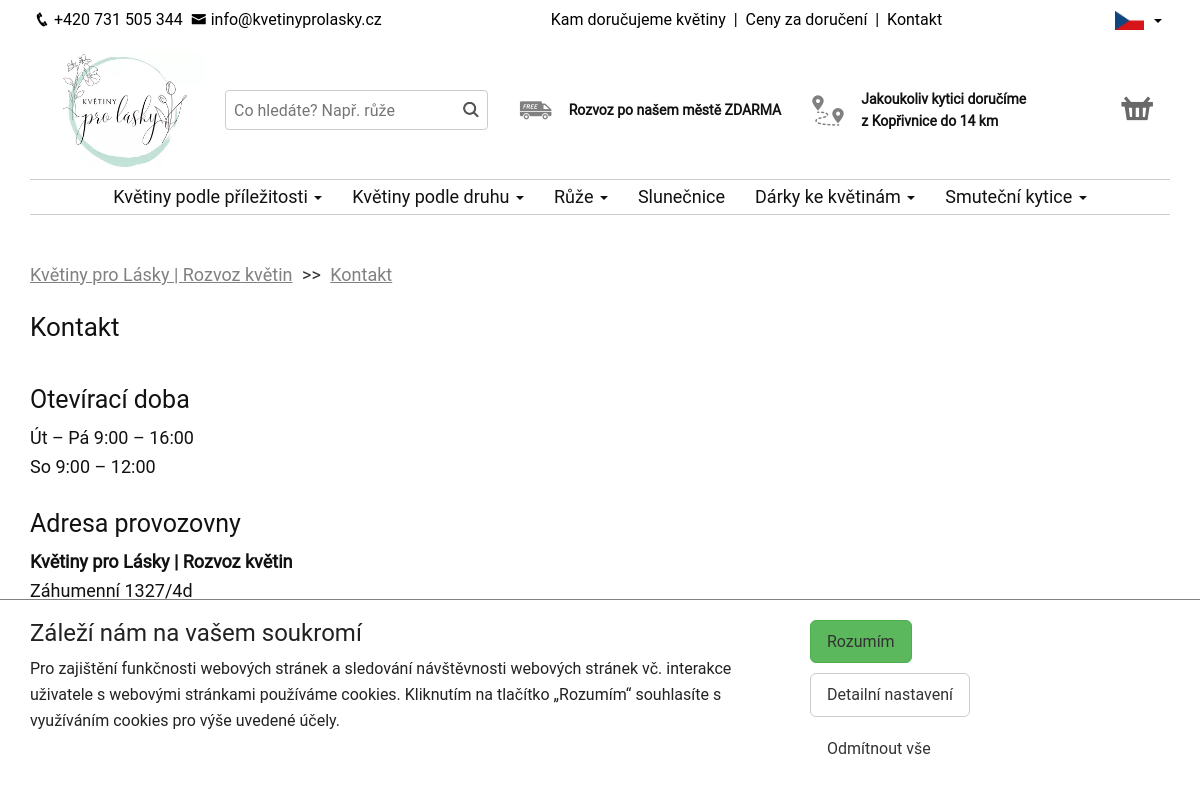Open Detailní nastavení cookie settings
1200x800 pixels.
click(x=890, y=694)
